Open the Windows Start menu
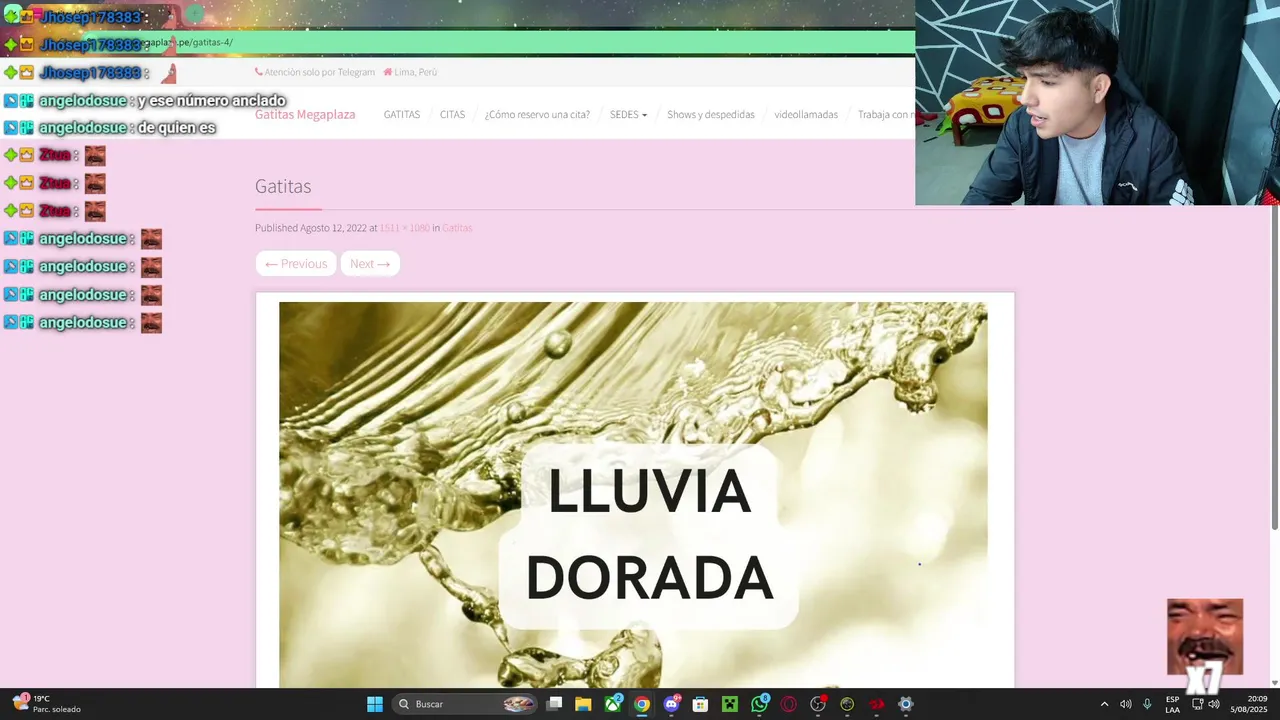 375,704
